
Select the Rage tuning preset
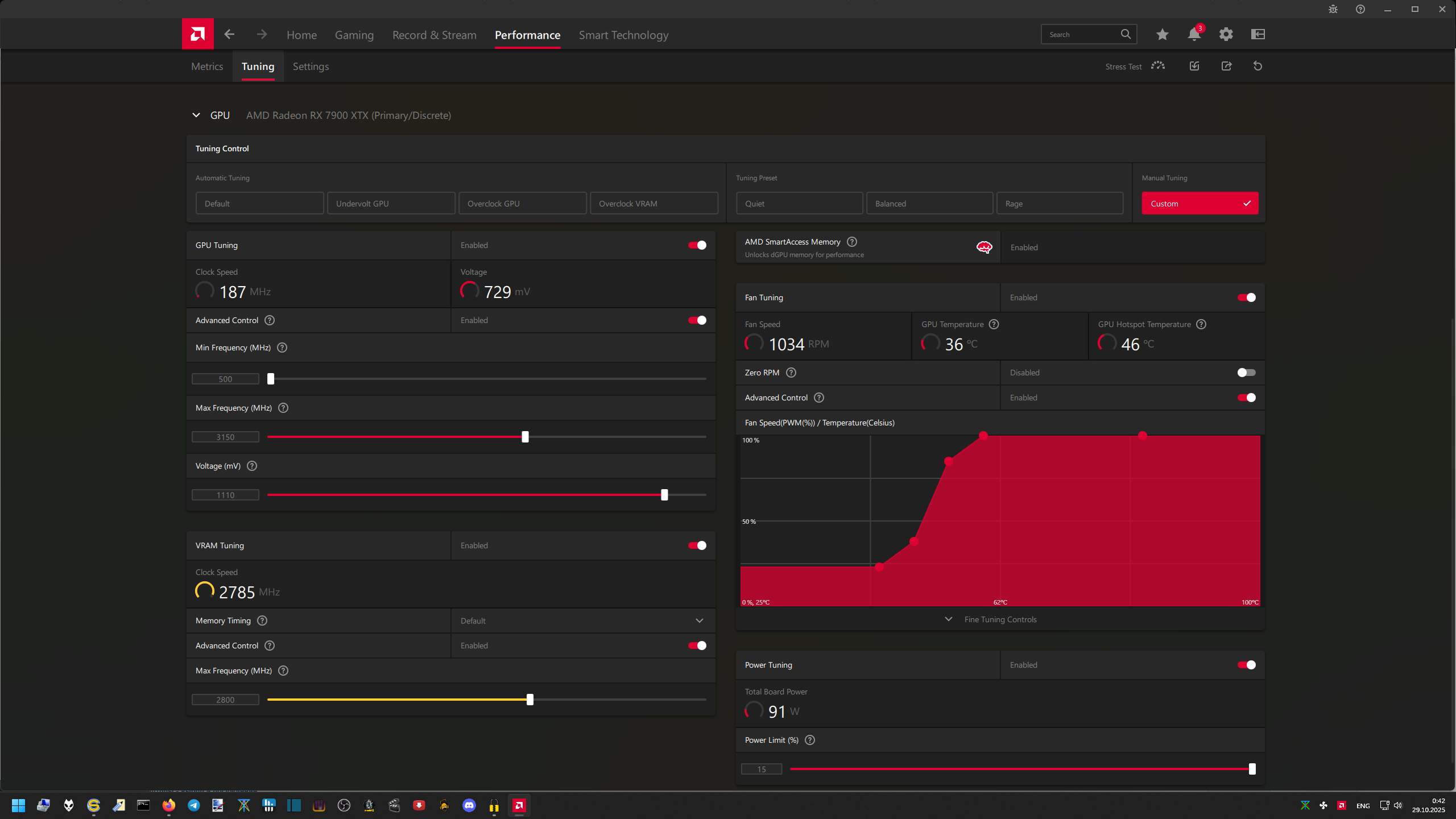coord(1059,204)
